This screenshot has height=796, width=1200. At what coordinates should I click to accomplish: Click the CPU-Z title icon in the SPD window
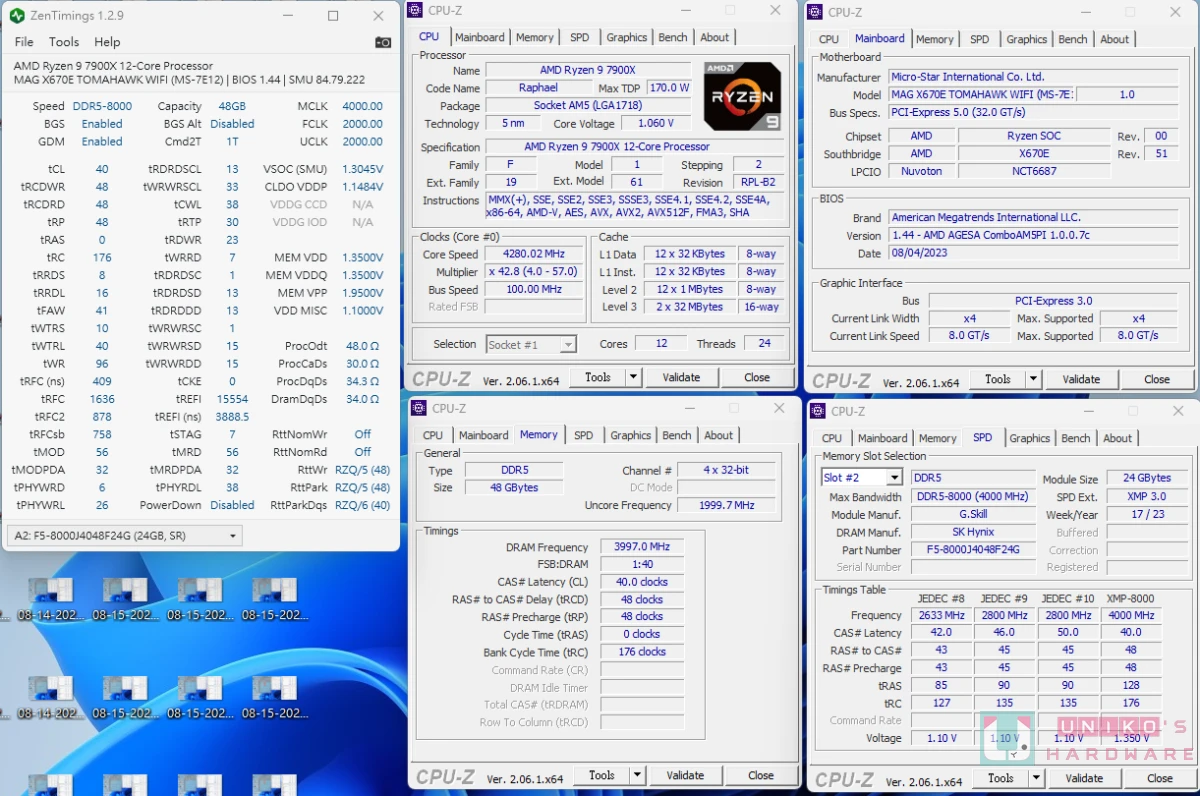[x=819, y=411]
